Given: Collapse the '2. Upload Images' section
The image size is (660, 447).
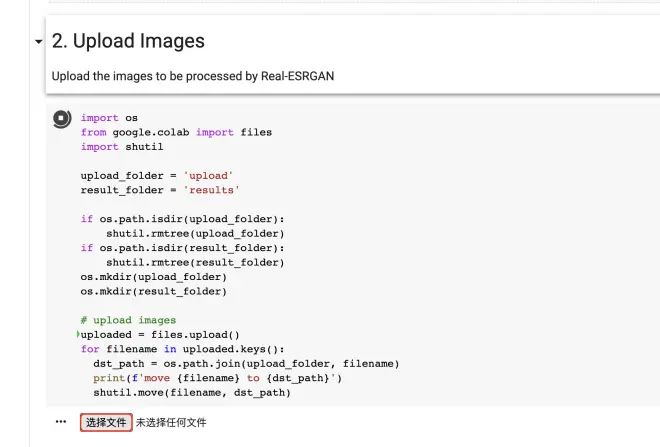Looking at the screenshot, I should 38,41.
